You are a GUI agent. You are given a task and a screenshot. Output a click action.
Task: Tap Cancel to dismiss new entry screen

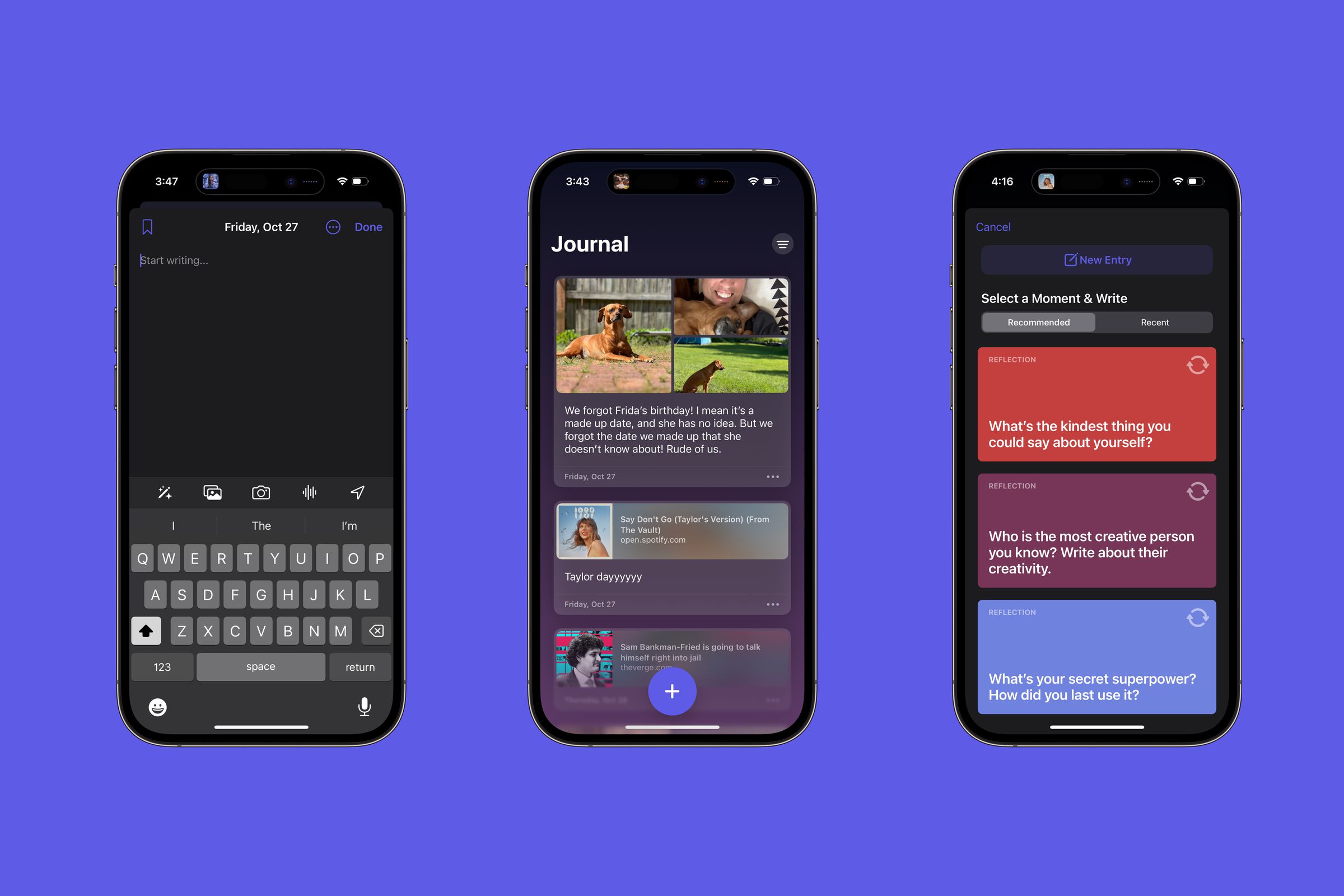993,226
